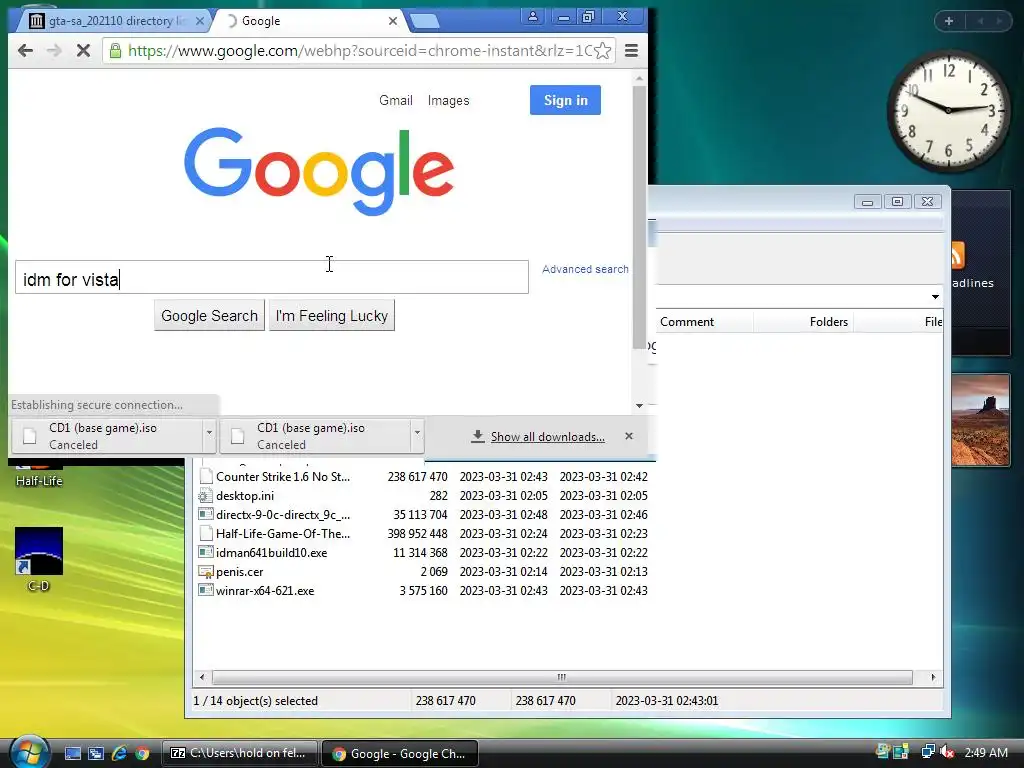Click the Chrome page vertical scrollbar
This screenshot has height=768, width=1024.
639,219
